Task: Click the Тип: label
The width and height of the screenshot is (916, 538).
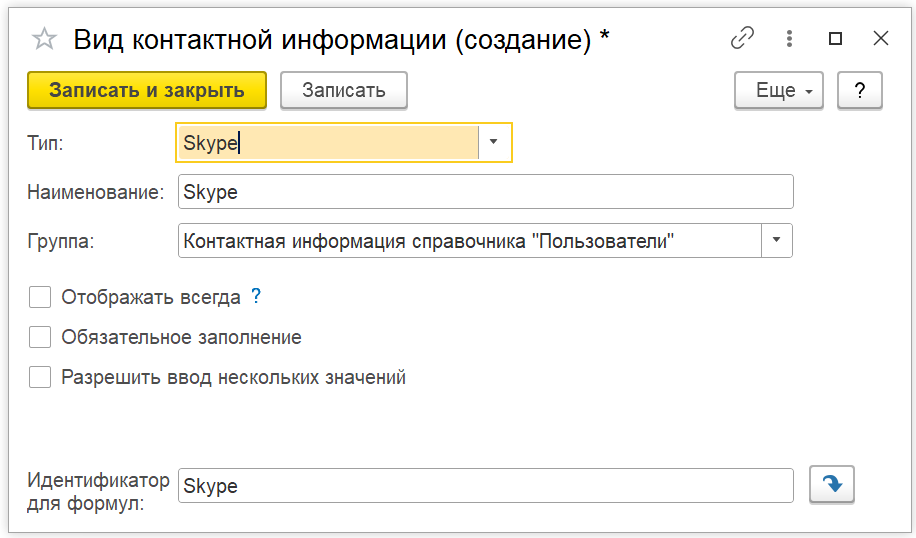Action: tap(45, 143)
